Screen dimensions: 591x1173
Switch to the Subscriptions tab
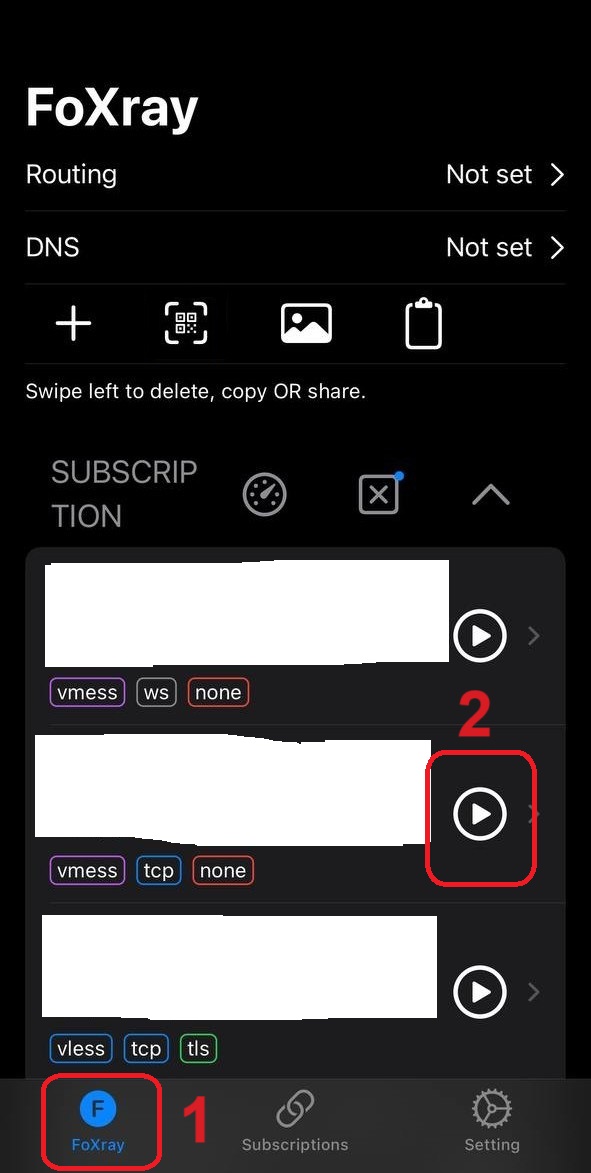(295, 1121)
